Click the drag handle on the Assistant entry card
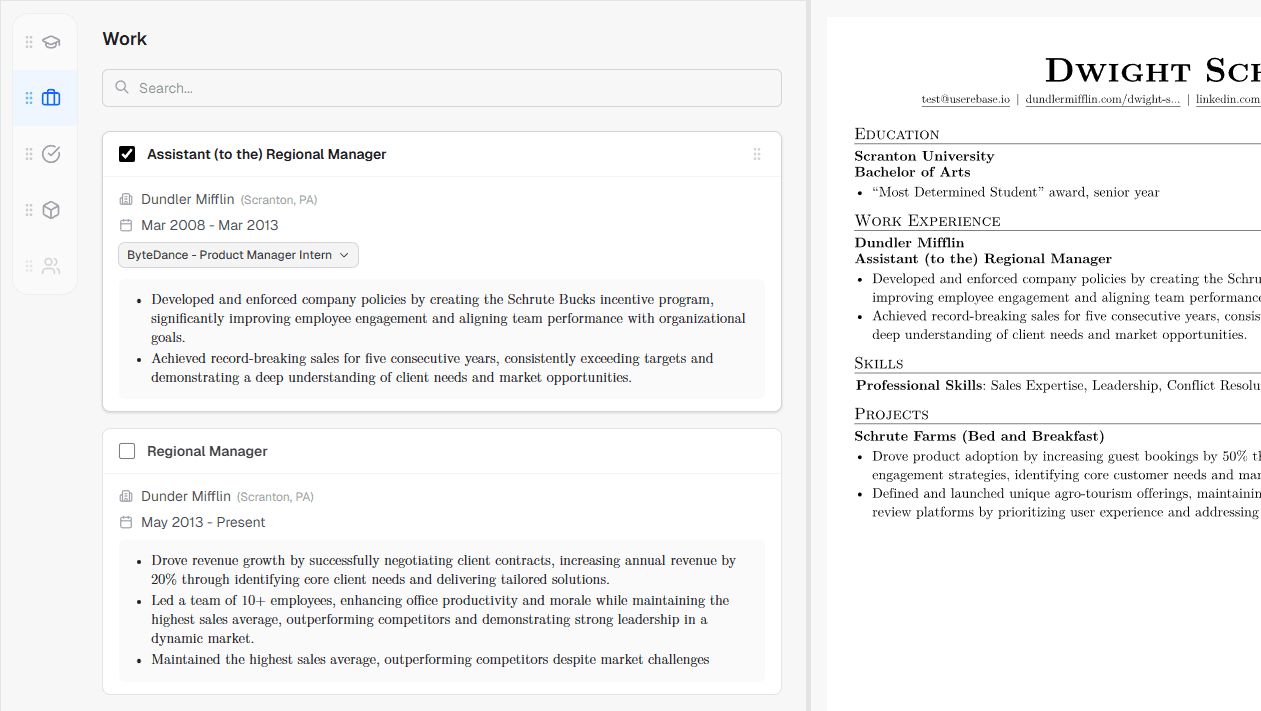The height and width of the screenshot is (711, 1261). [x=758, y=154]
